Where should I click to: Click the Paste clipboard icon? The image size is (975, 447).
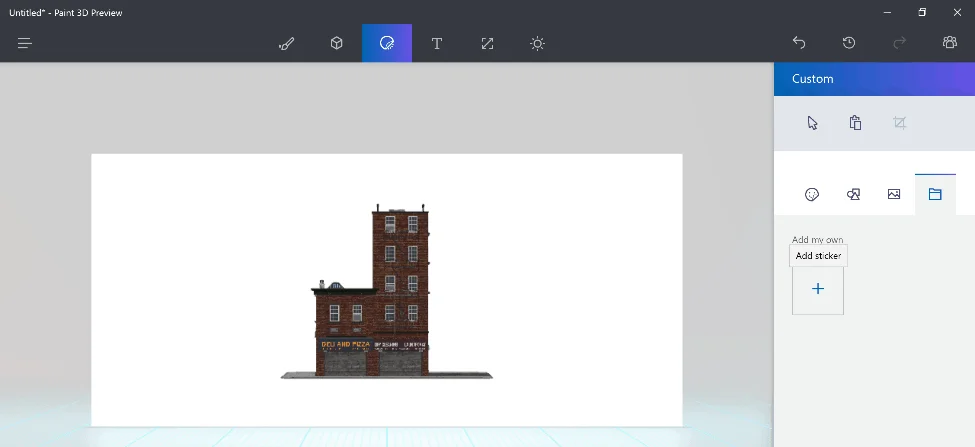[855, 122]
